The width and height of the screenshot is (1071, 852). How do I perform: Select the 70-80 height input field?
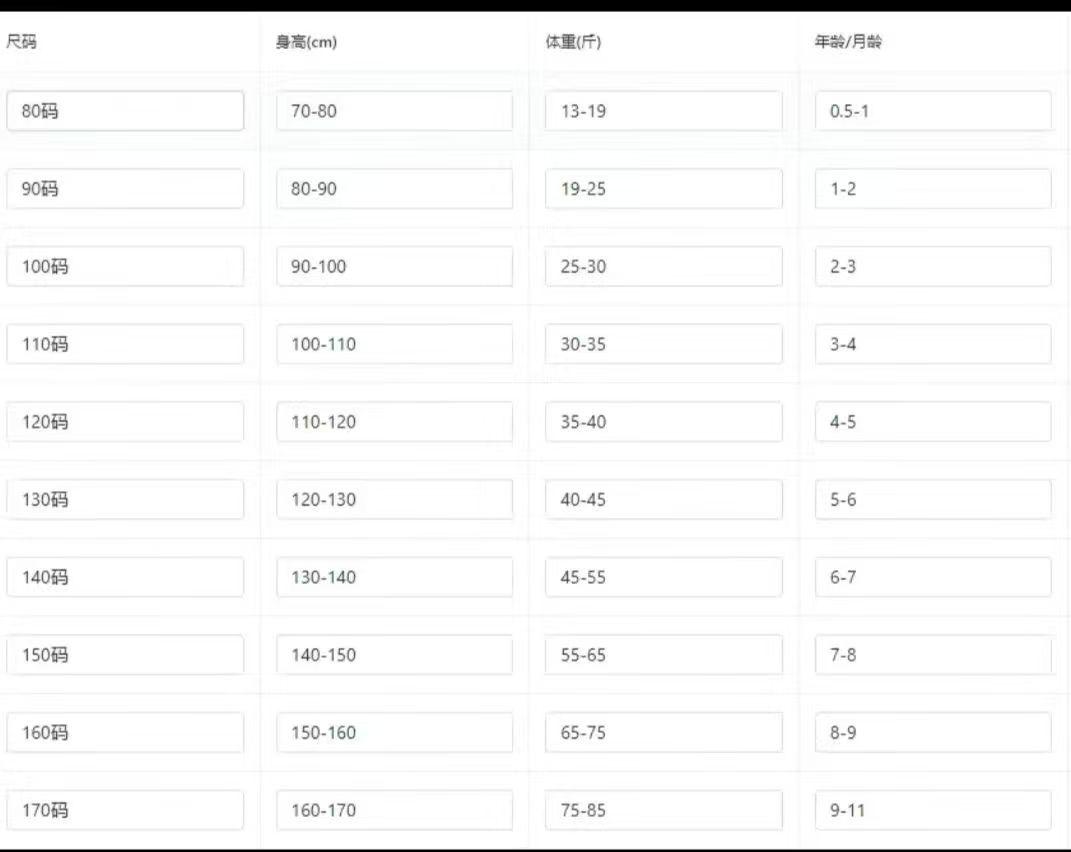pos(394,111)
